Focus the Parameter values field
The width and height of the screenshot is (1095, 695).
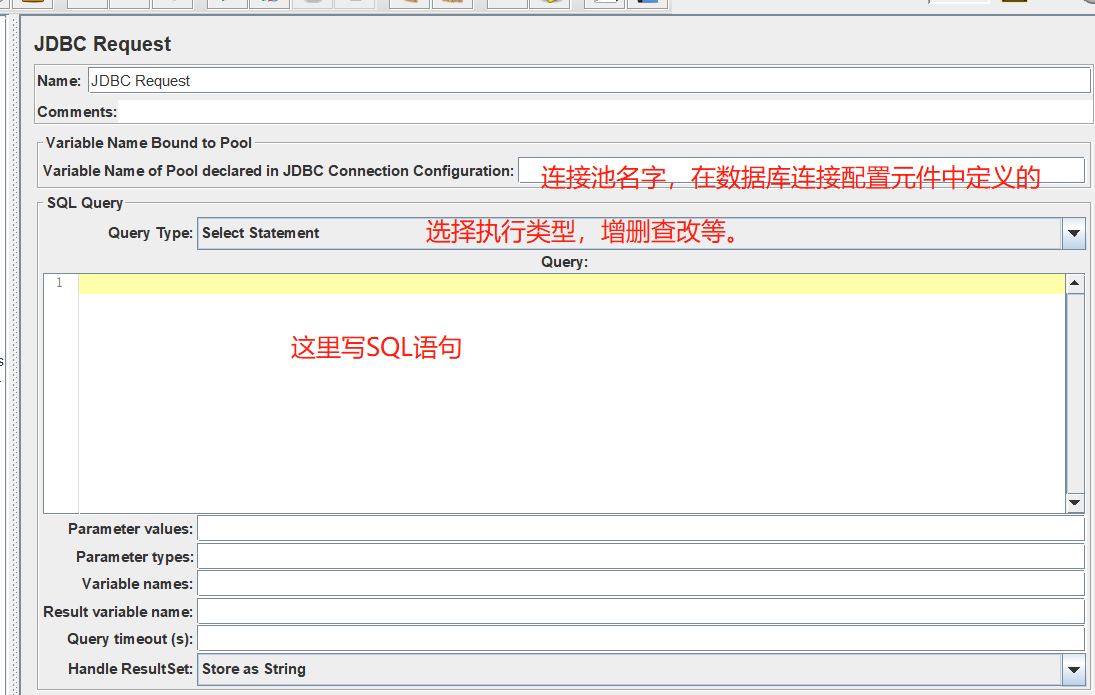click(x=640, y=529)
